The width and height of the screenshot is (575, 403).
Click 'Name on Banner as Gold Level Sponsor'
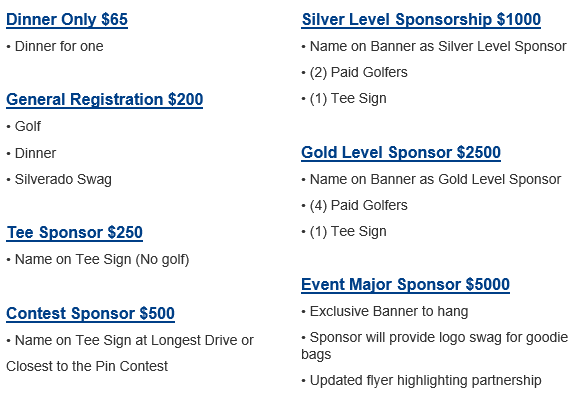pos(435,180)
